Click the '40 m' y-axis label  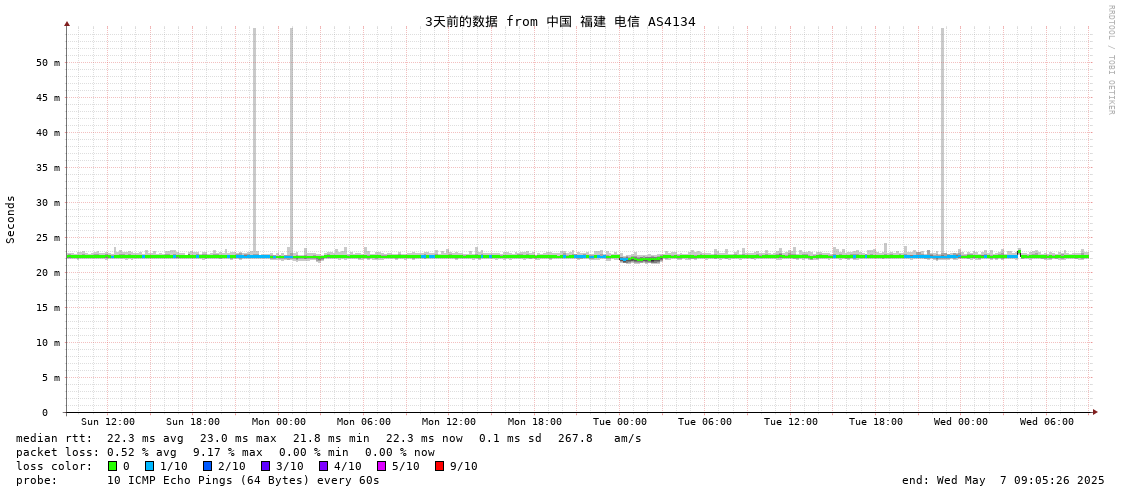click(x=48, y=132)
